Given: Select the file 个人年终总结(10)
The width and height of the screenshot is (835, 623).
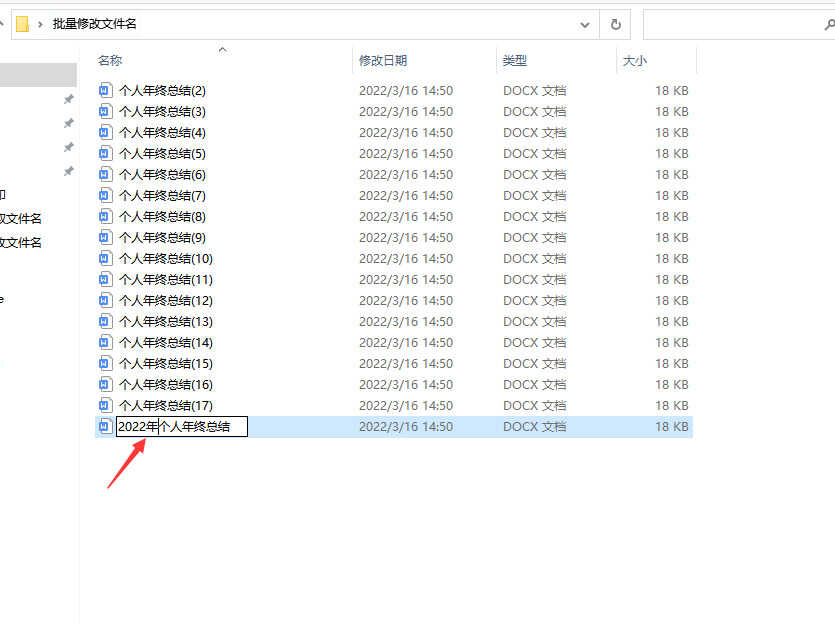Looking at the screenshot, I should pos(165,258).
